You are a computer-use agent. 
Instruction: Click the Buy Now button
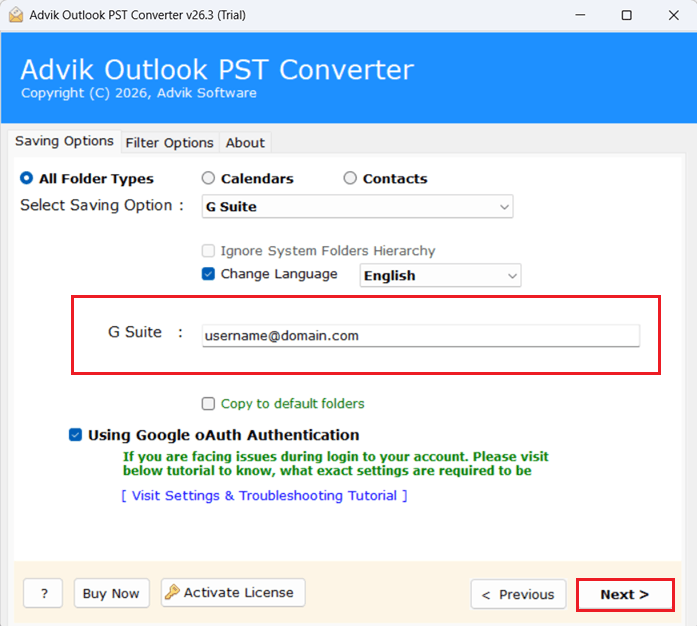[x=111, y=593]
